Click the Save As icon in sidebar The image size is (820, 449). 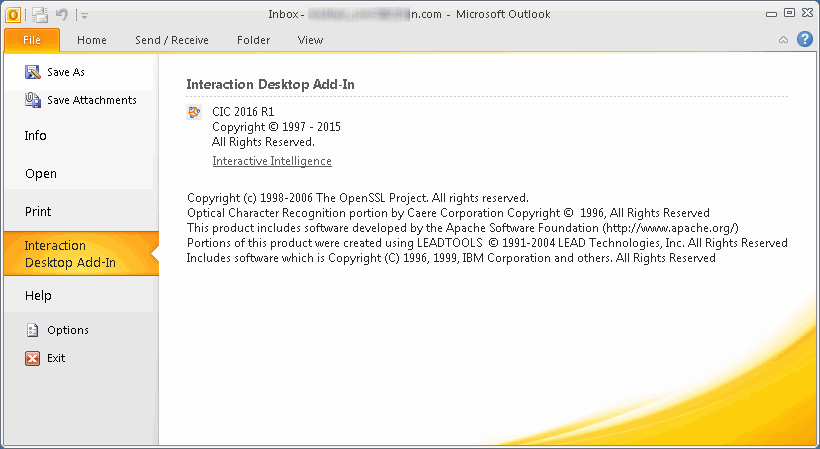click(x=32, y=72)
